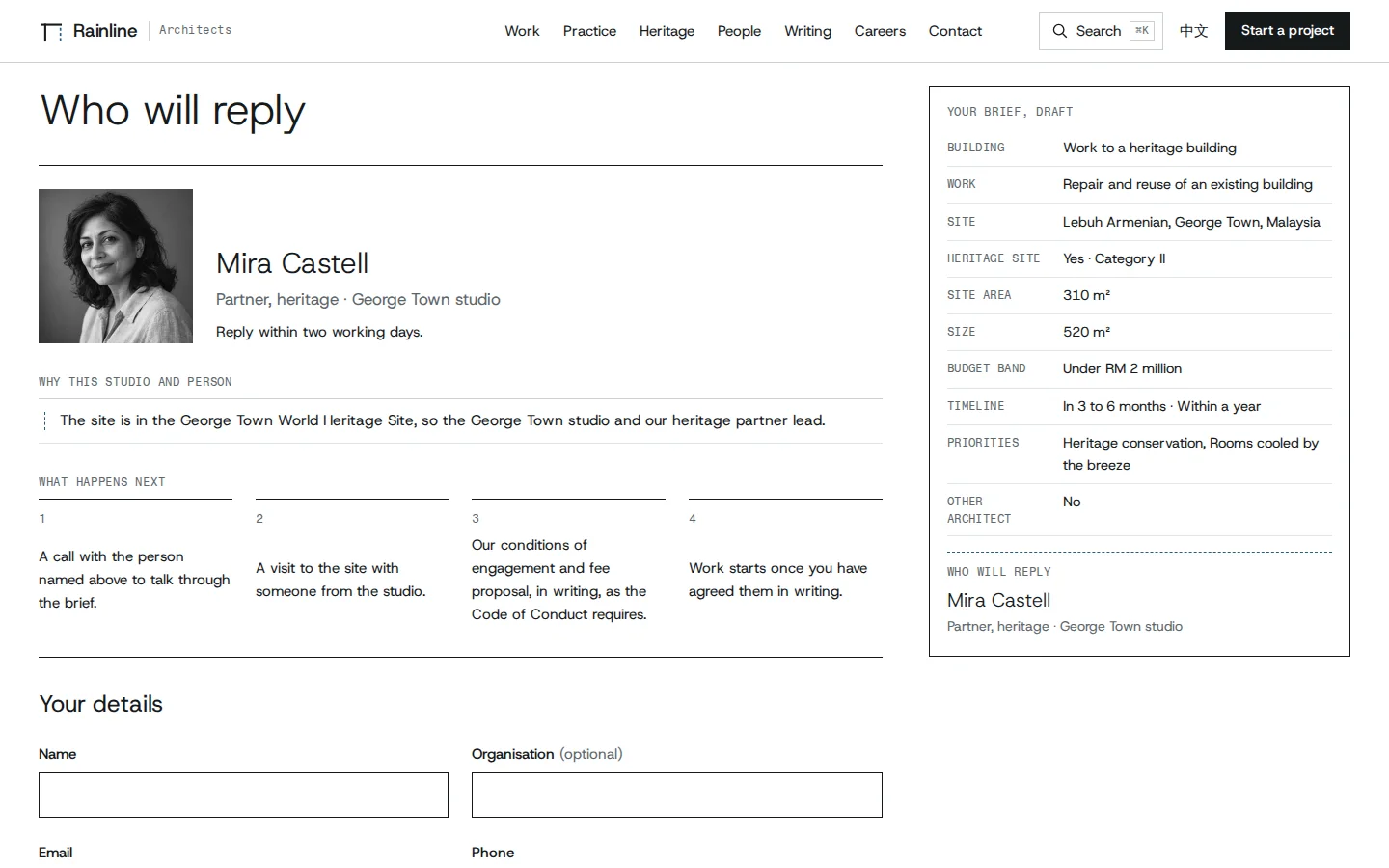
Task: Click step 4 'Work starts once' text
Action: [777, 580]
